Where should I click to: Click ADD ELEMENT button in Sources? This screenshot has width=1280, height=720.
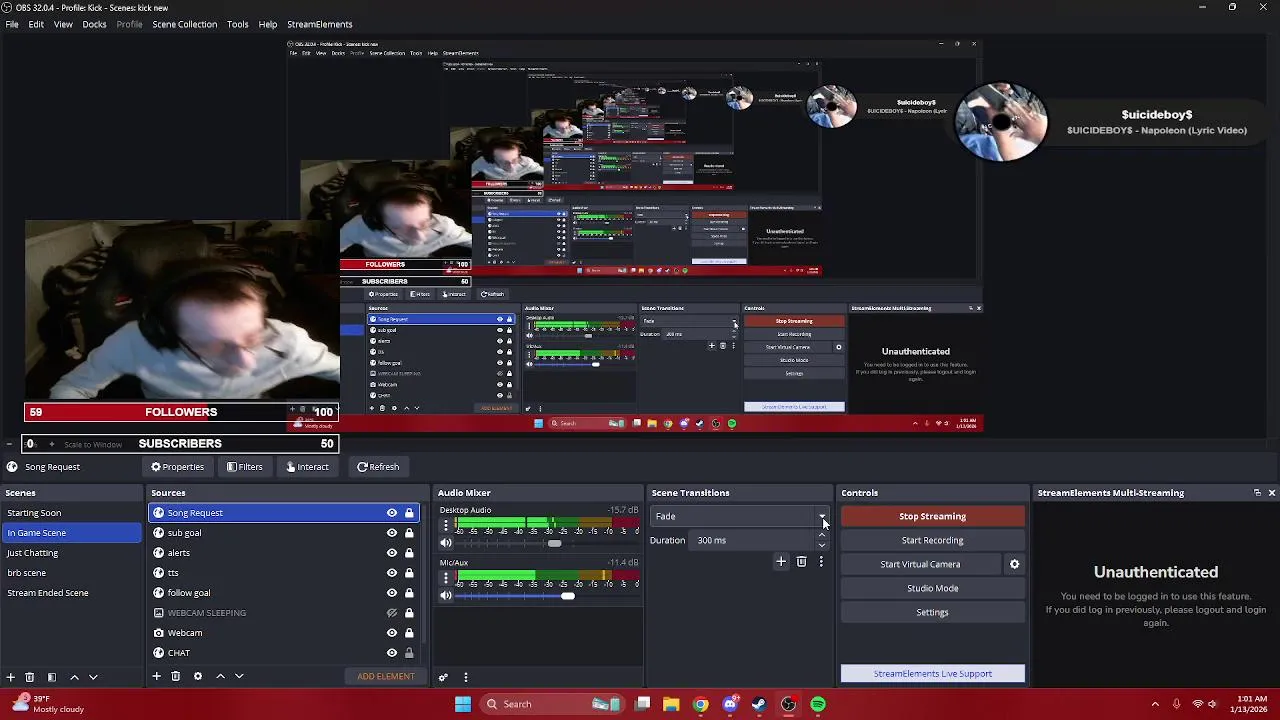click(386, 677)
